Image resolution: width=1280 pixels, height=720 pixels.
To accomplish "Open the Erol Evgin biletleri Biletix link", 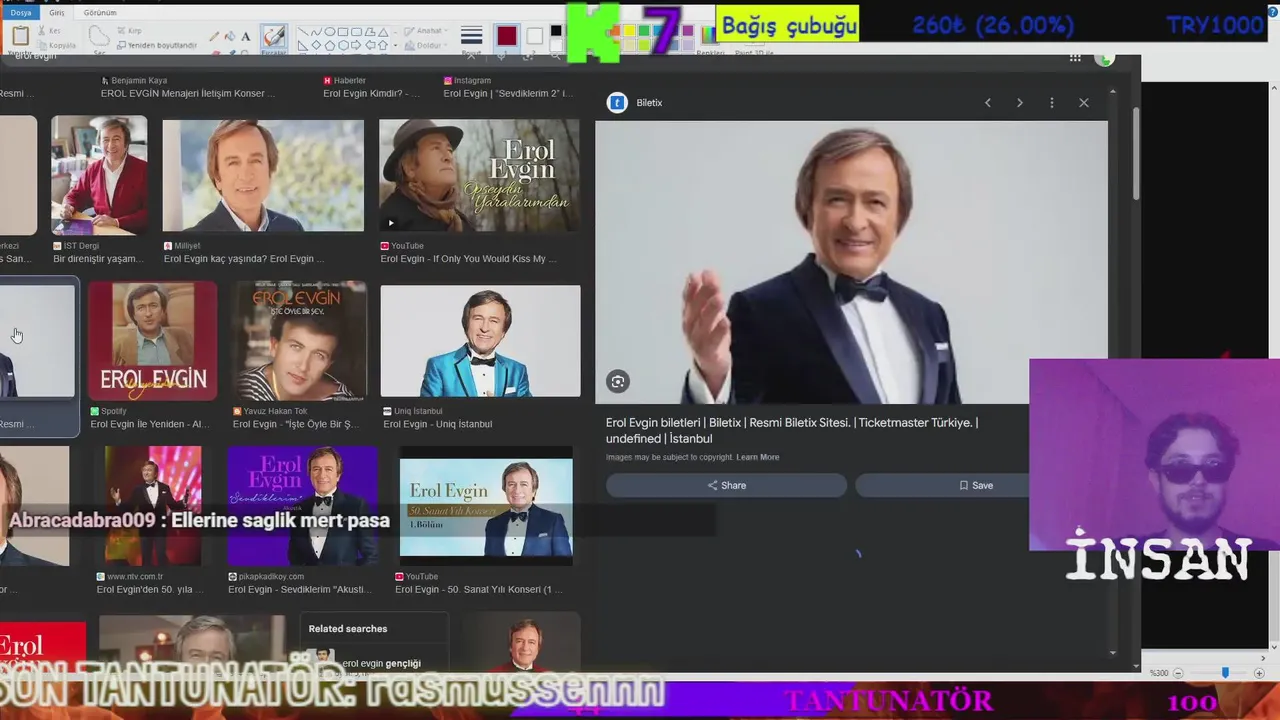I will coord(792,431).
